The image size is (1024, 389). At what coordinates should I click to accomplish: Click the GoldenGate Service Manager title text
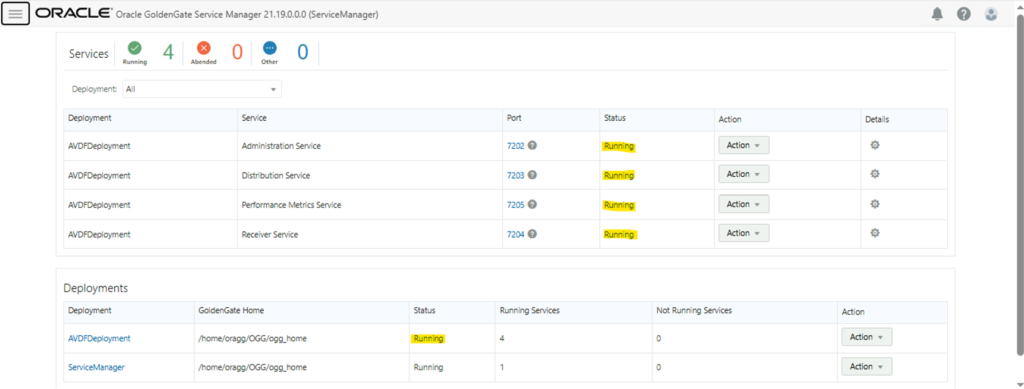247,14
